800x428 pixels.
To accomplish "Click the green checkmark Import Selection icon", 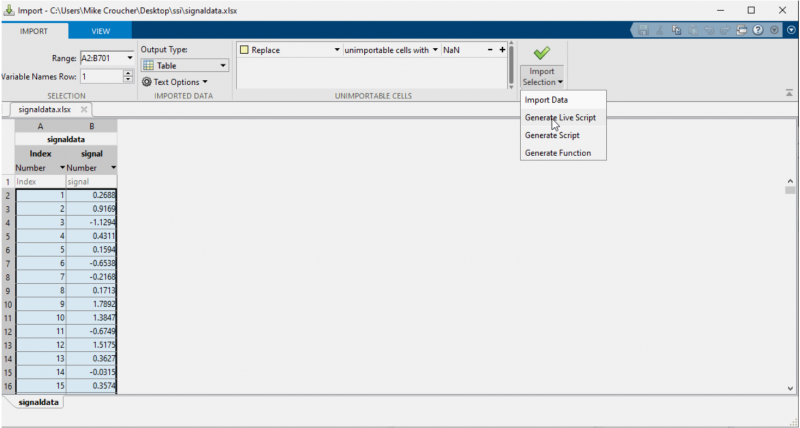I will (541, 53).
